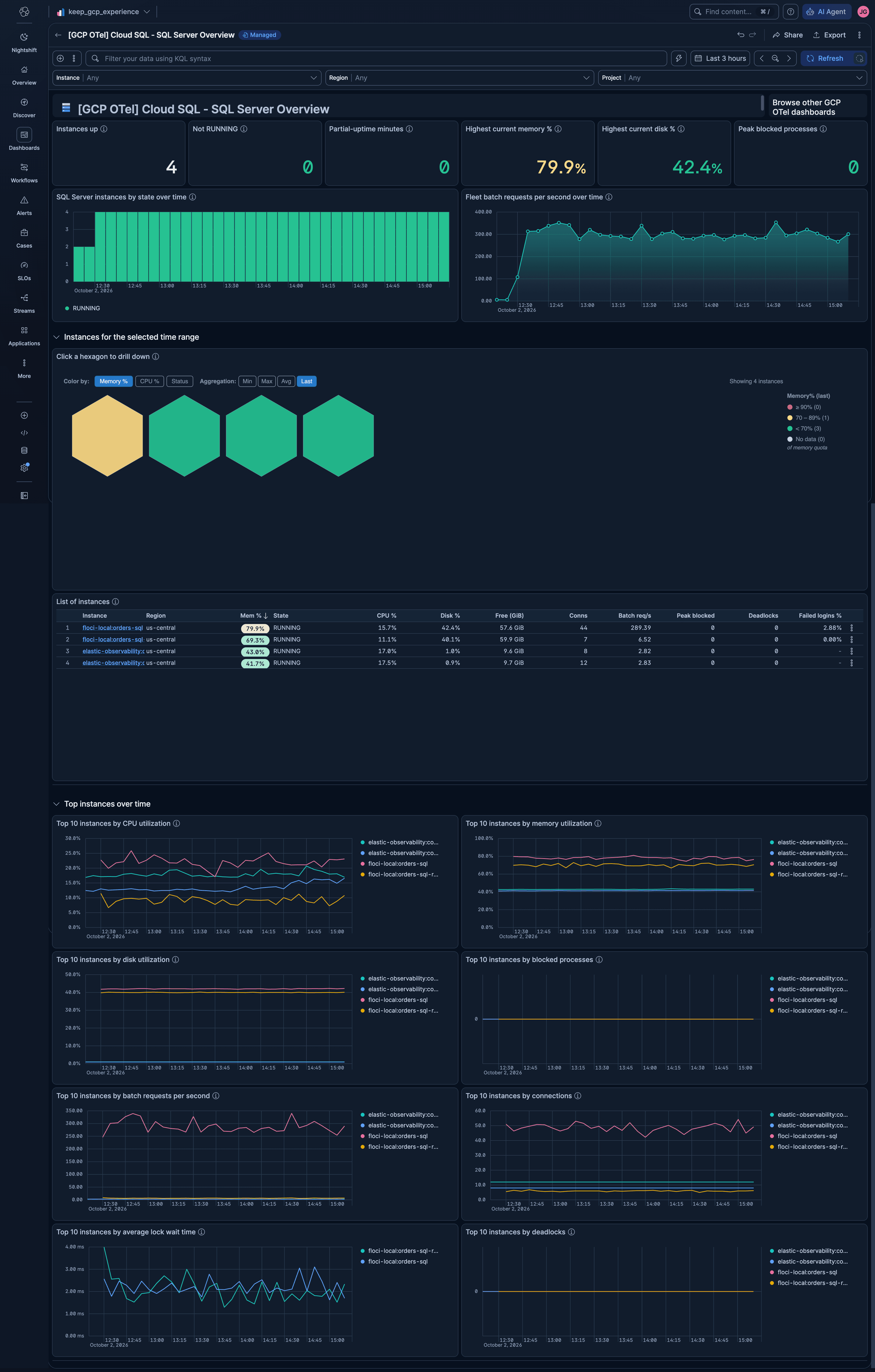Image resolution: width=875 pixels, height=1372 pixels.
Task: Open the dashboard three-dot options menu
Action: click(x=859, y=35)
